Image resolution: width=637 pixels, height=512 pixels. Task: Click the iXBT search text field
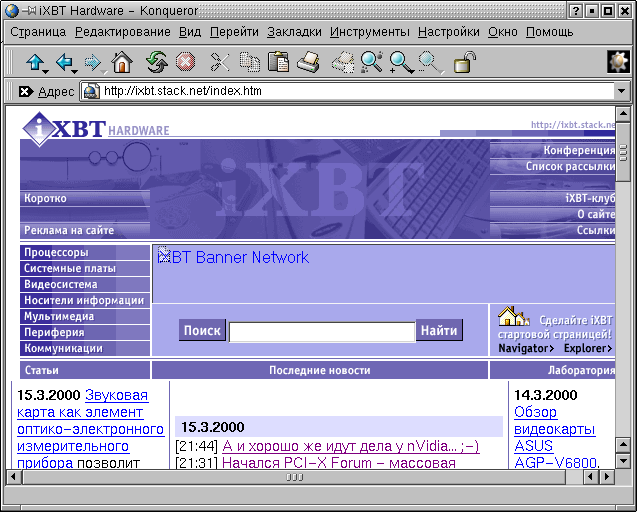pos(321,332)
